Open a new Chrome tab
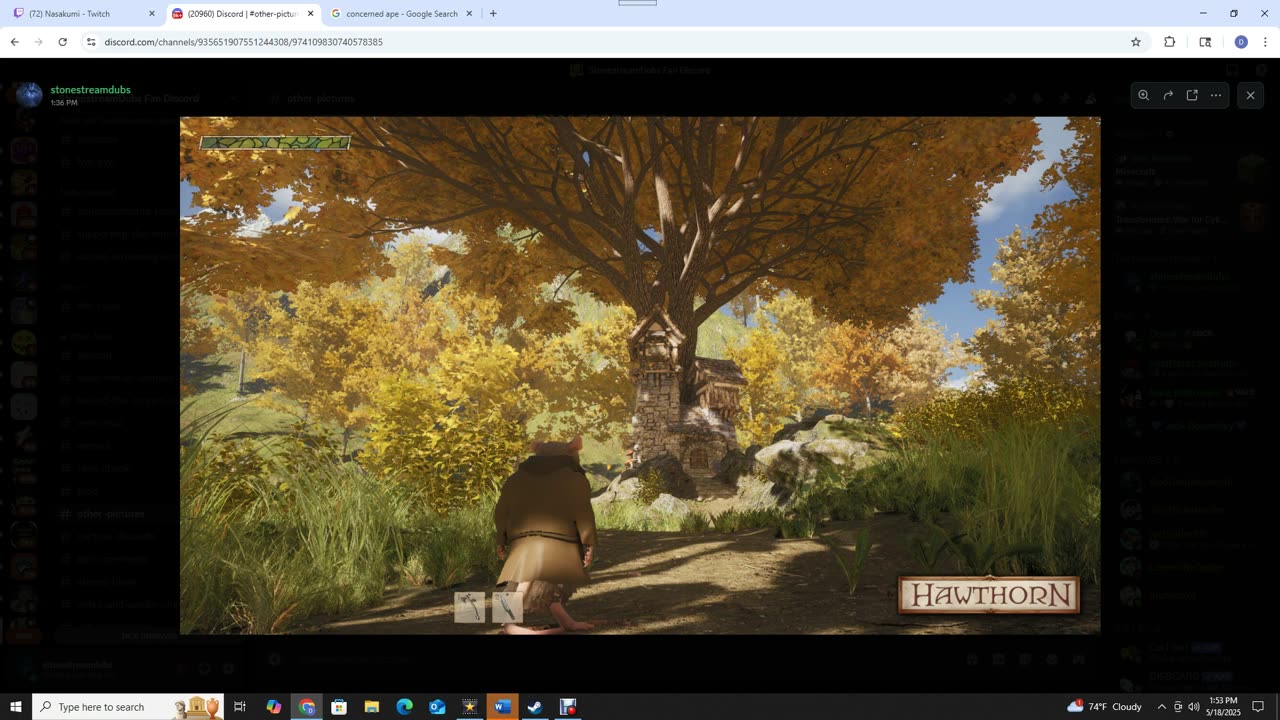This screenshot has width=1280, height=720. [x=493, y=14]
